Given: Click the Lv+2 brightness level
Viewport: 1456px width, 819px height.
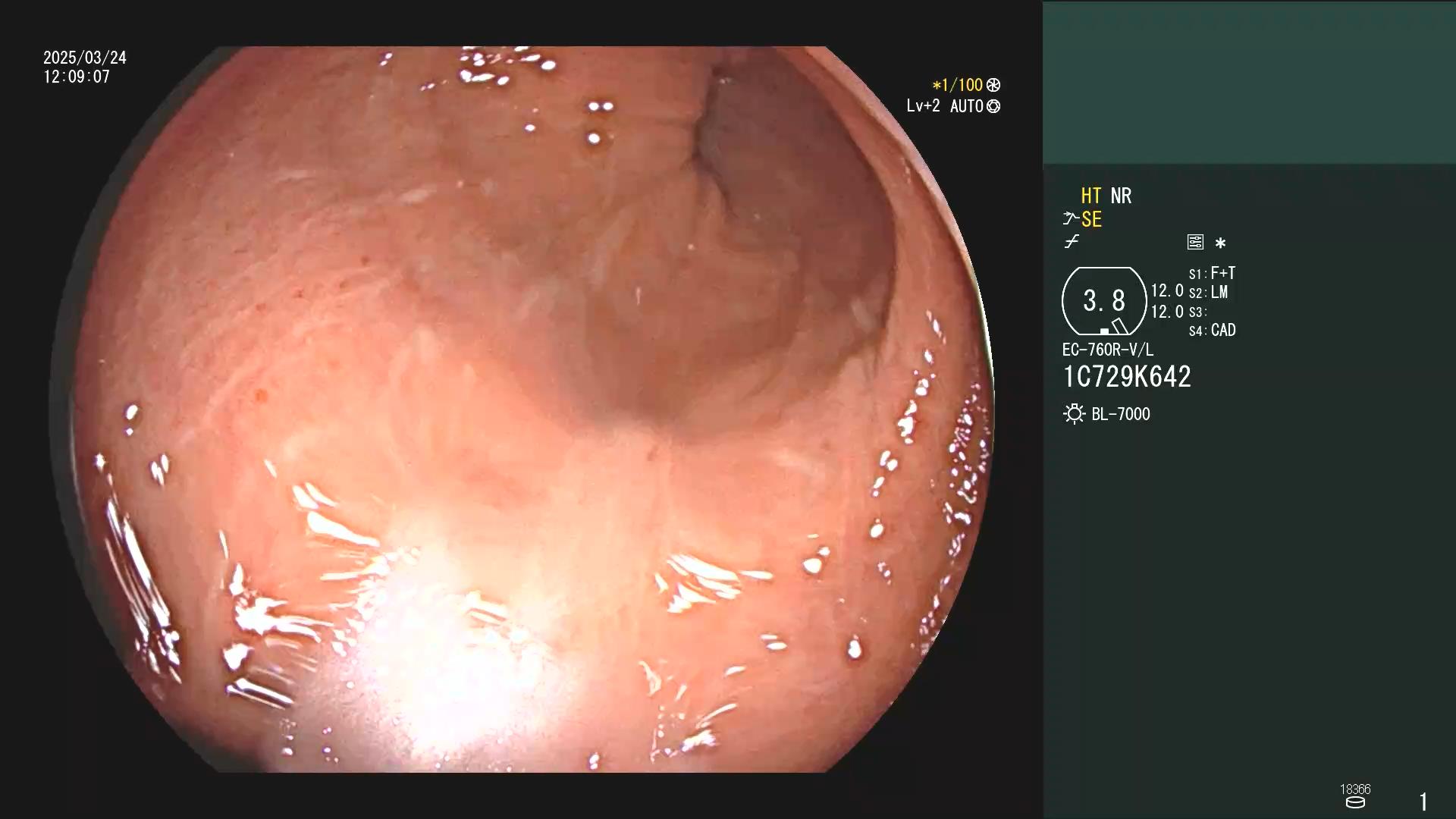Looking at the screenshot, I should point(923,106).
